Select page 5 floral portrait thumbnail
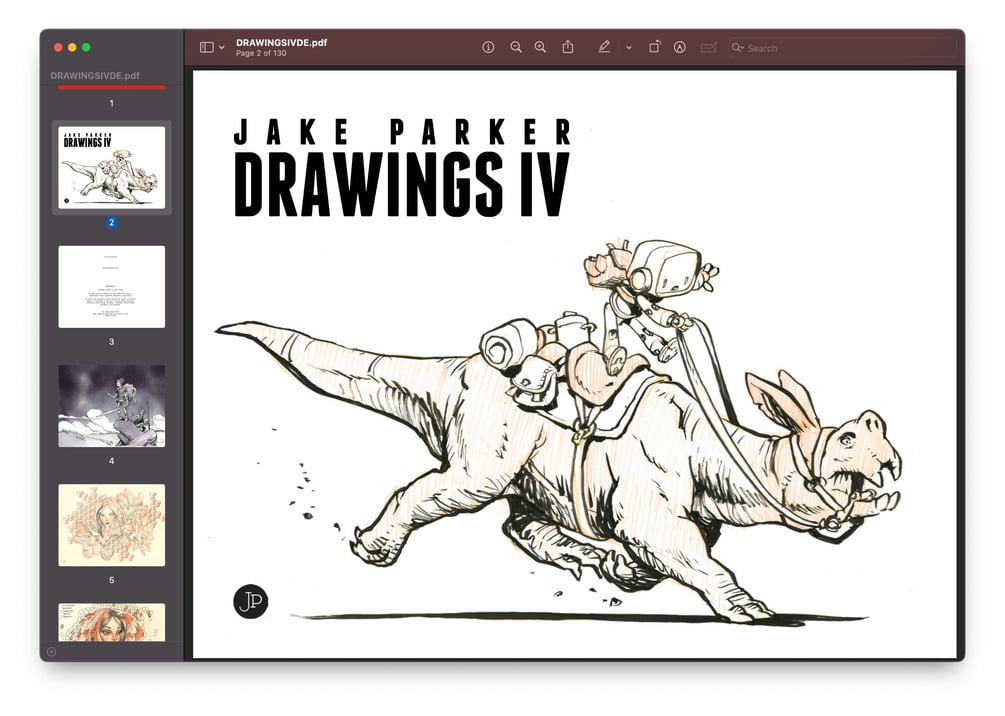The height and width of the screenshot is (716, 1005). pyautogui.click(x=112, y=525)
